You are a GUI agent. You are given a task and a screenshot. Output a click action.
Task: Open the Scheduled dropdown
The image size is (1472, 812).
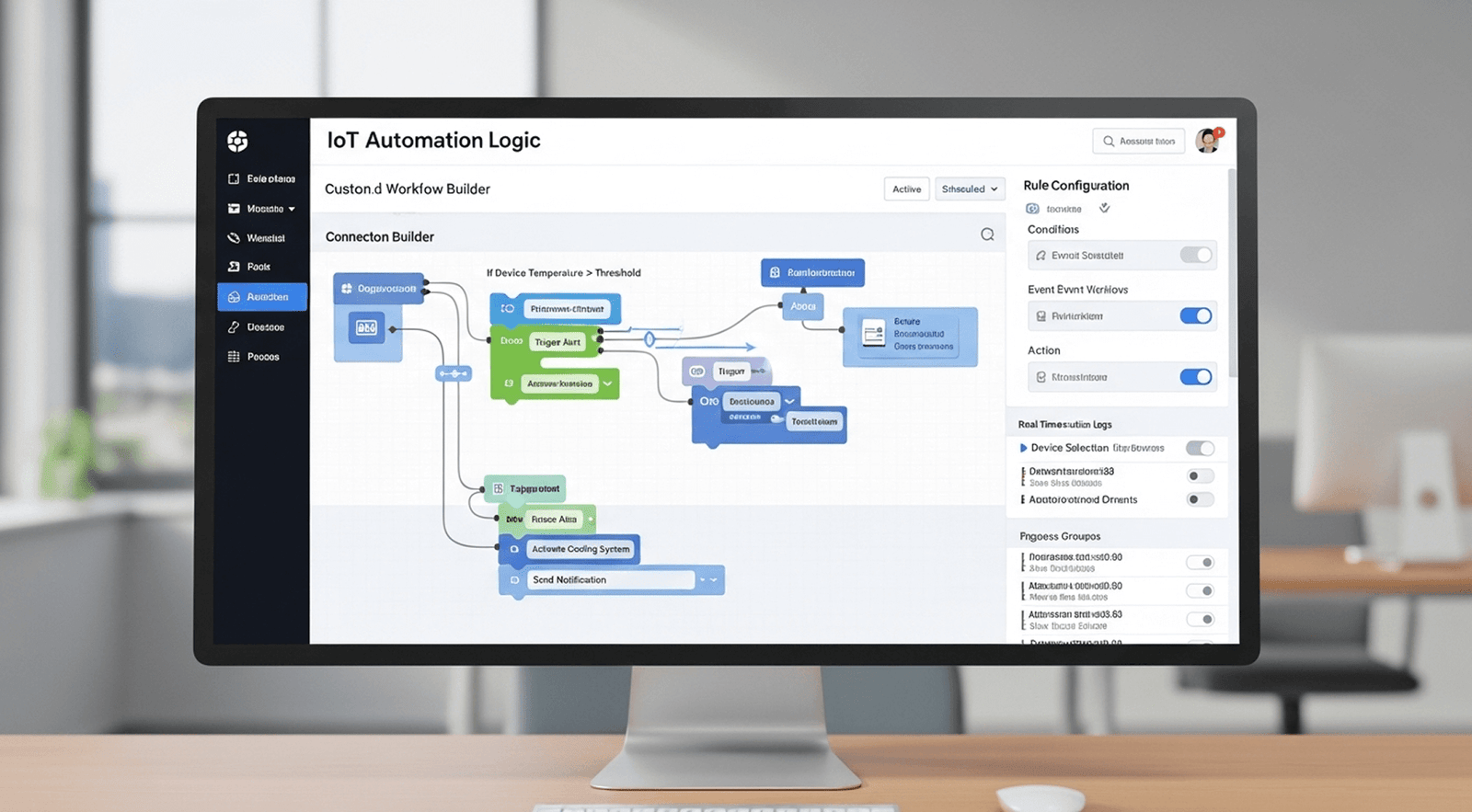970,189
